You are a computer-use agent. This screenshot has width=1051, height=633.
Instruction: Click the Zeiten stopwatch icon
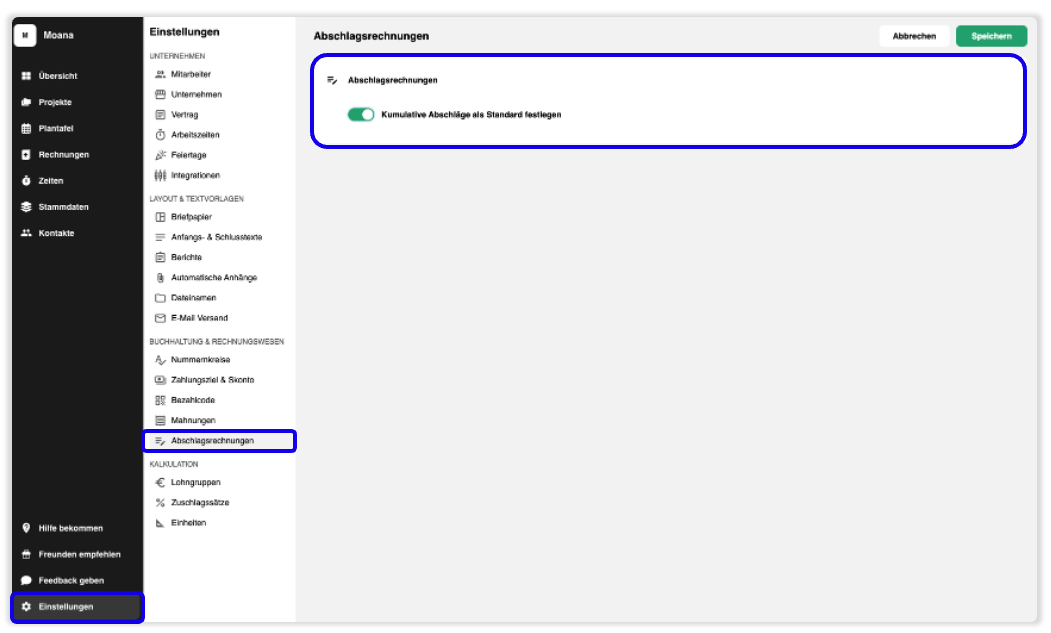point(26,180)
